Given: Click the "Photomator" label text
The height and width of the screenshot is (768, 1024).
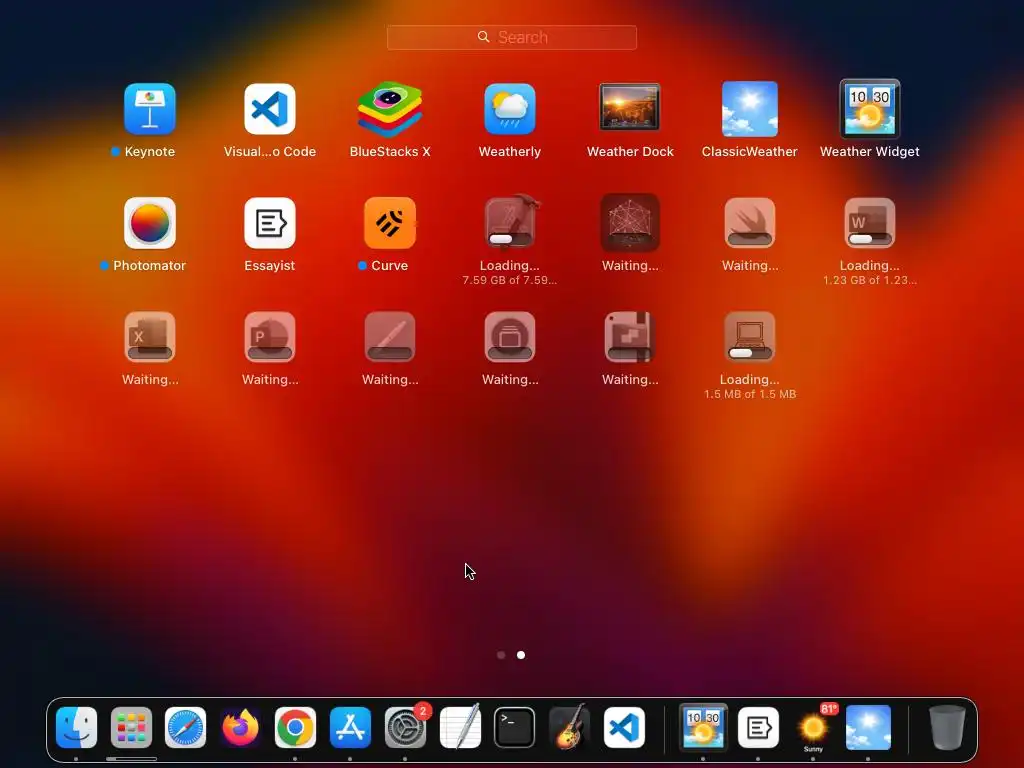Looking at the screenshot, I should tap(150, 266).
